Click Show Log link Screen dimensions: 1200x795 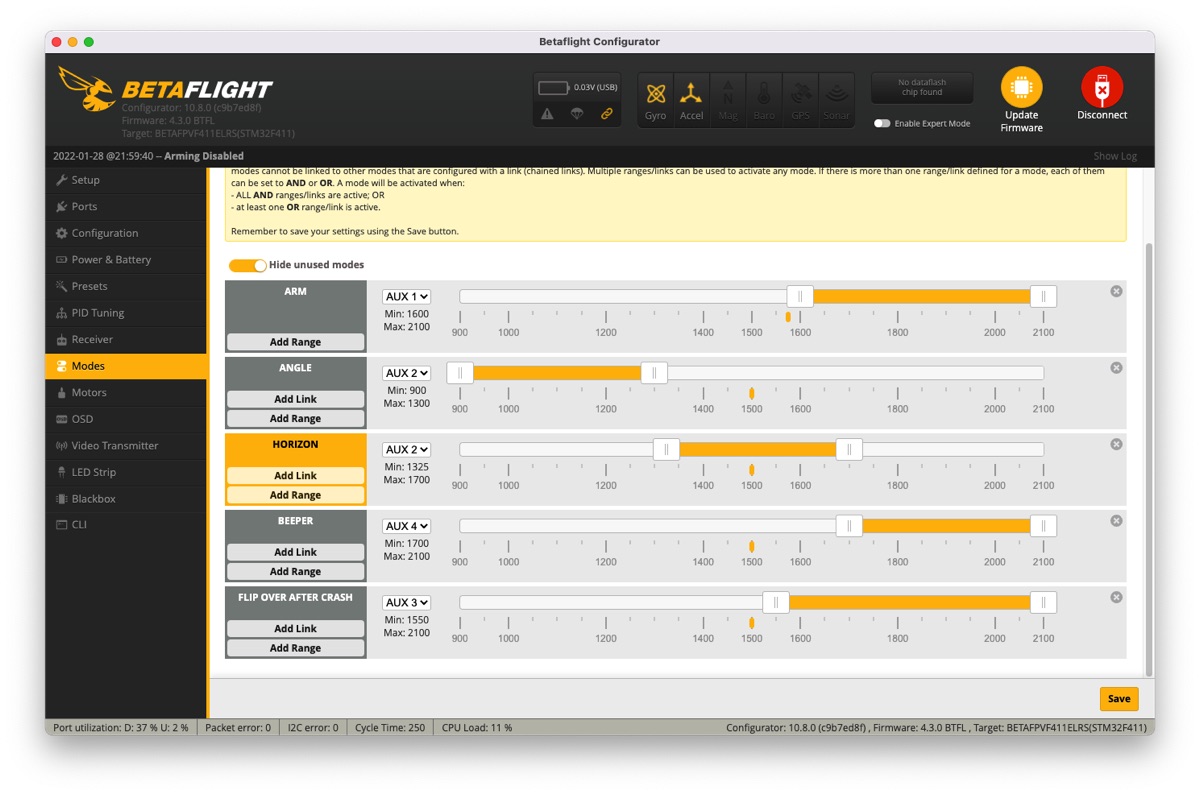click(x=1115, y=156)
